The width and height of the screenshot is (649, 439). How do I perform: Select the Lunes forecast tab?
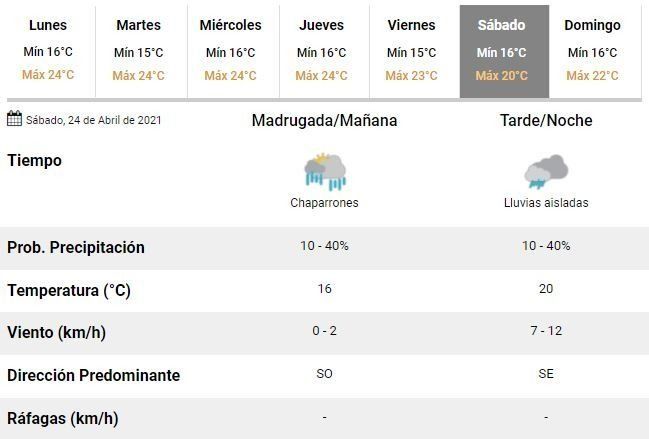point(48,50)
